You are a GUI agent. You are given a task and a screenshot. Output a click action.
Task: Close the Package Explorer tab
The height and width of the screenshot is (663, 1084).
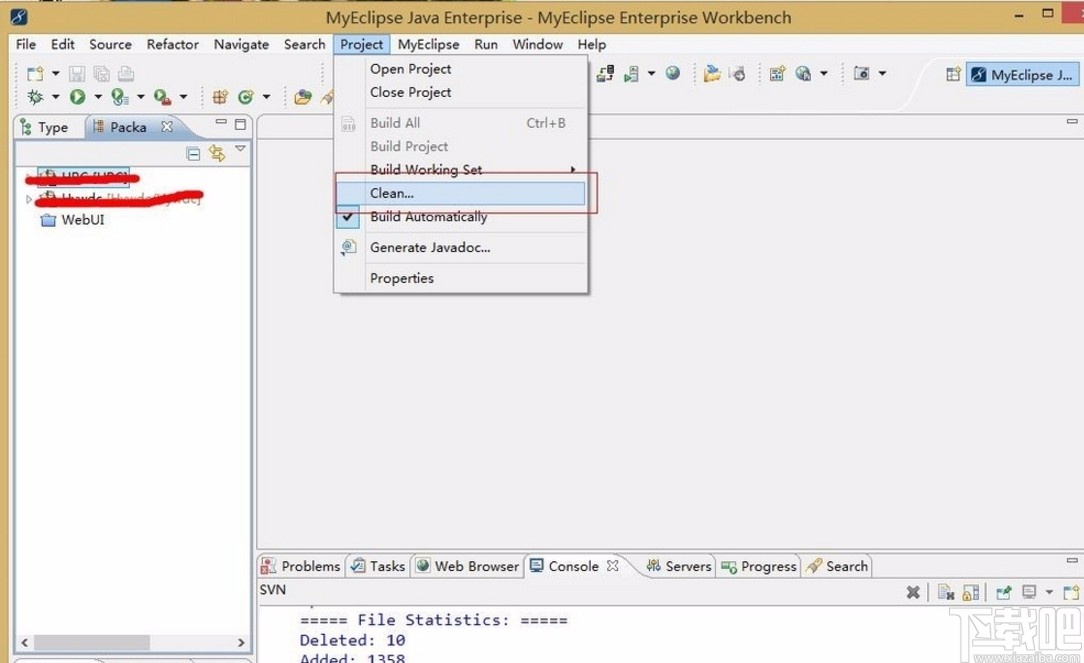[x=167, y=127]
